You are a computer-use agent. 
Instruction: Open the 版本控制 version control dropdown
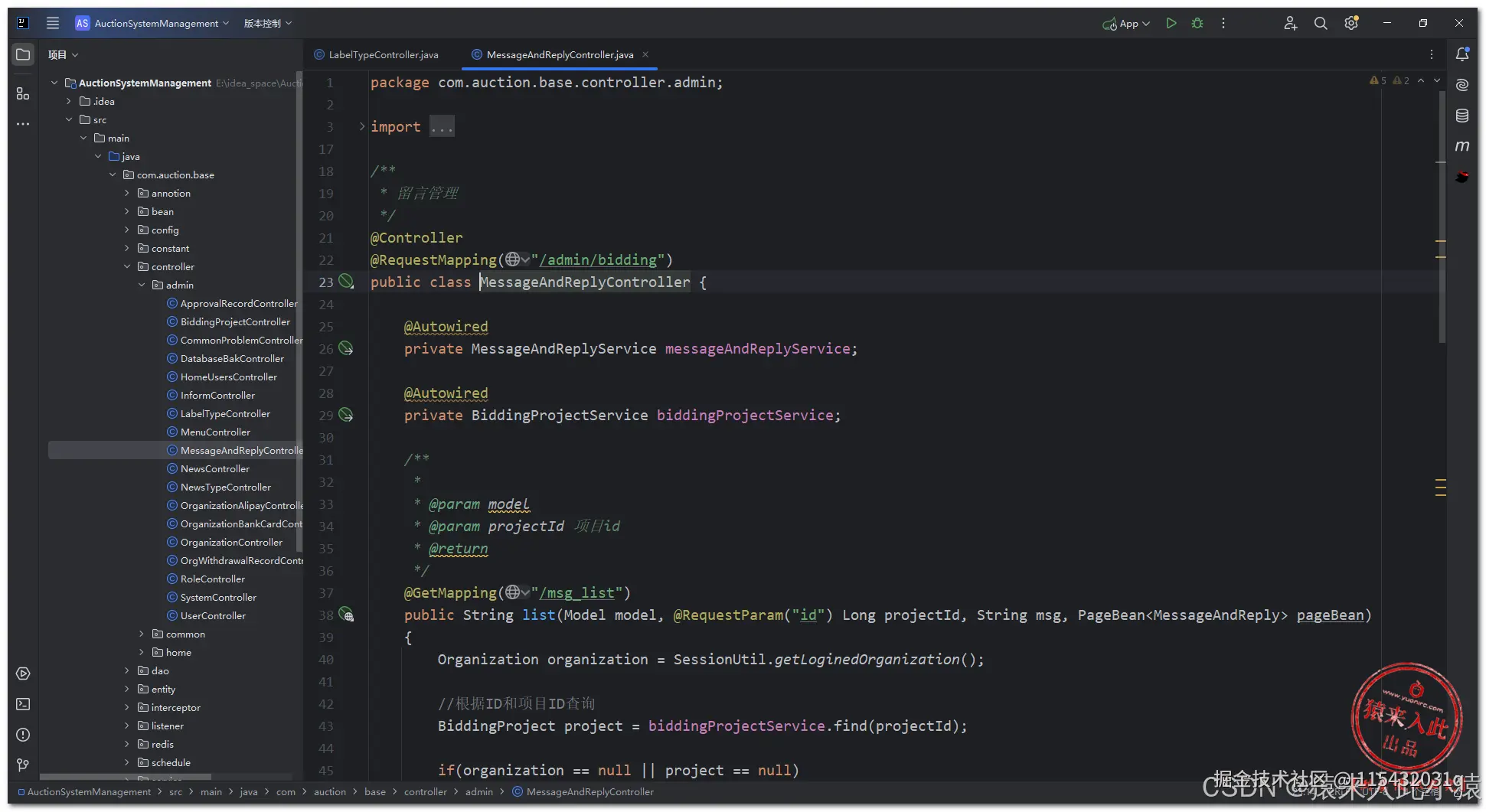(x=268, y=23)
